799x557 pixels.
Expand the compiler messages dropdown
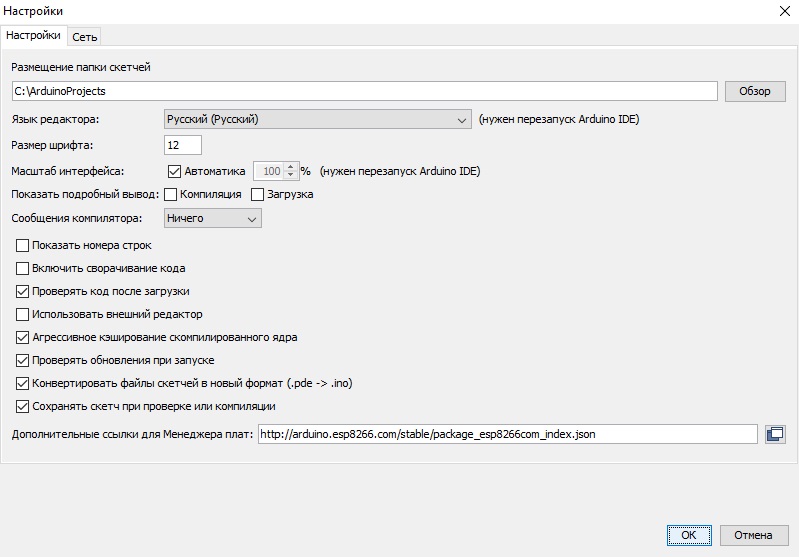click(213, 218)
